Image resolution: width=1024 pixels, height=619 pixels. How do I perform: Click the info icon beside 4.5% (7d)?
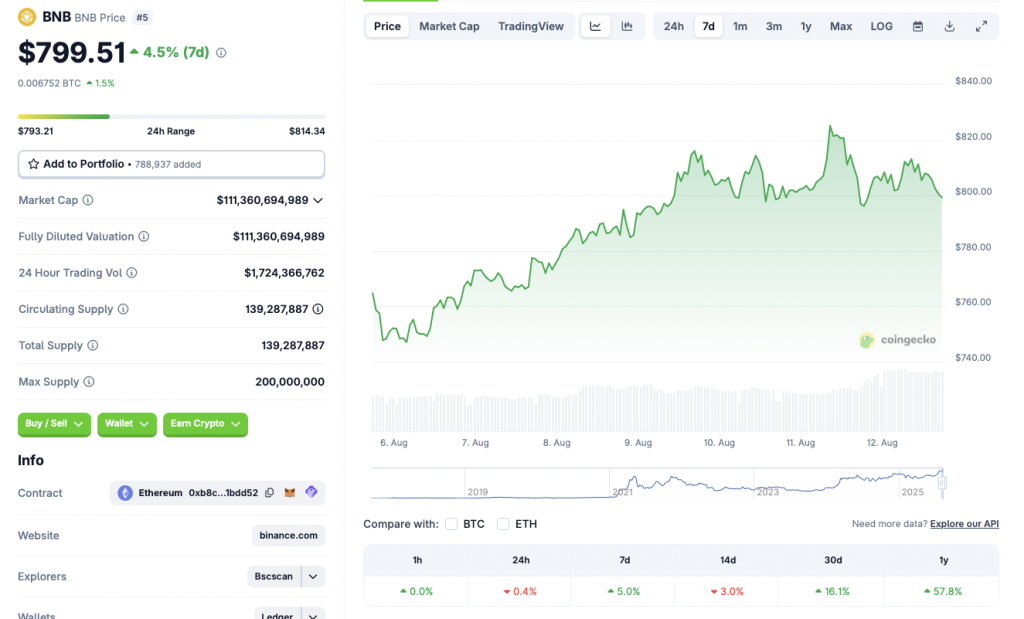point(221,53)
